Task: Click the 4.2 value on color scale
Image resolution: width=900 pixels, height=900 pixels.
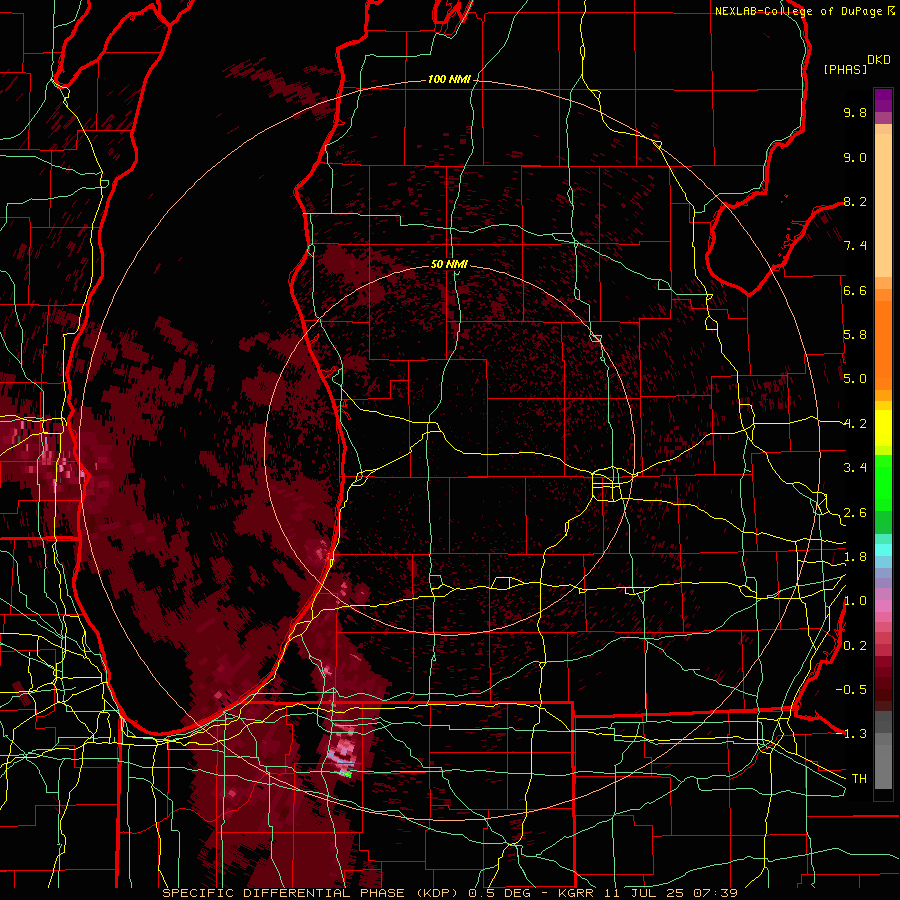Action: point(855,424)
